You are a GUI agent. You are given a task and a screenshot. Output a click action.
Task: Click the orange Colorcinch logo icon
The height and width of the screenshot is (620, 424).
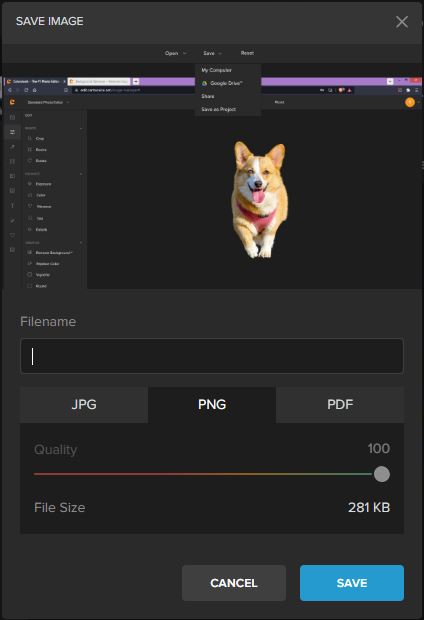[x=12, y=102]
